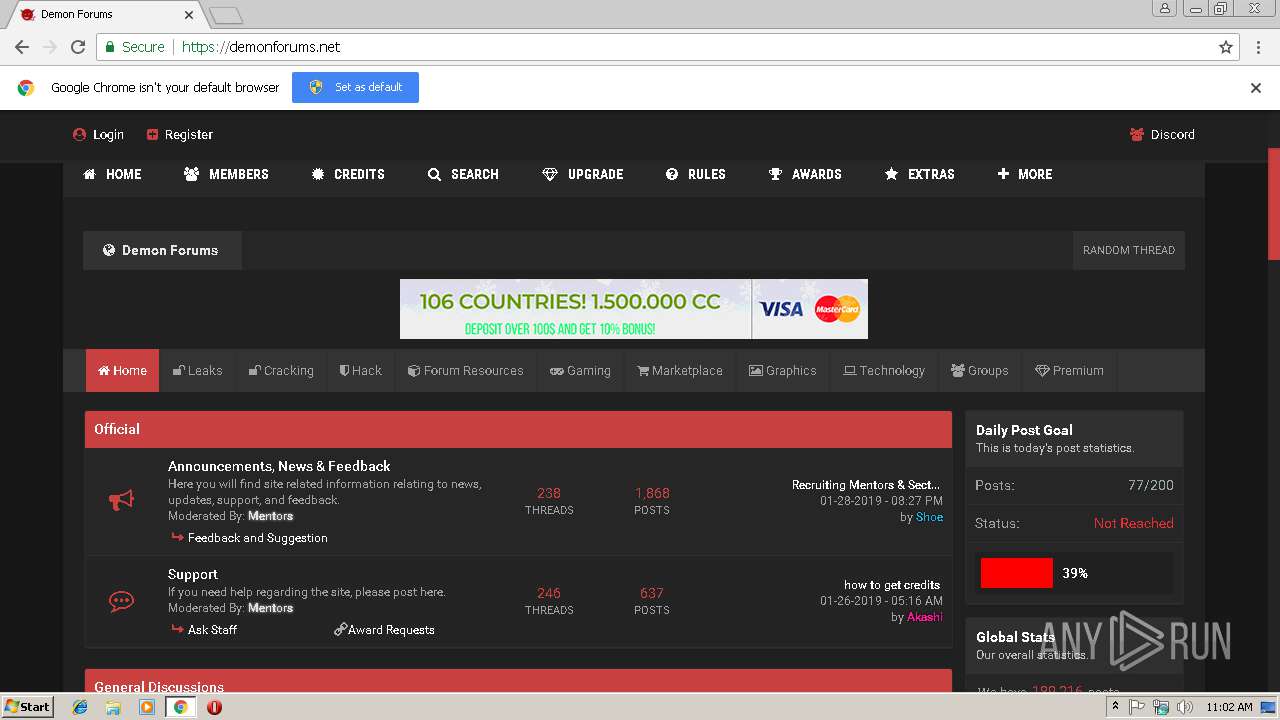Image resolution: width=1280 pixels, height=720 pixels.
Task: Switch to the Premium tab
Action: 1069,370
